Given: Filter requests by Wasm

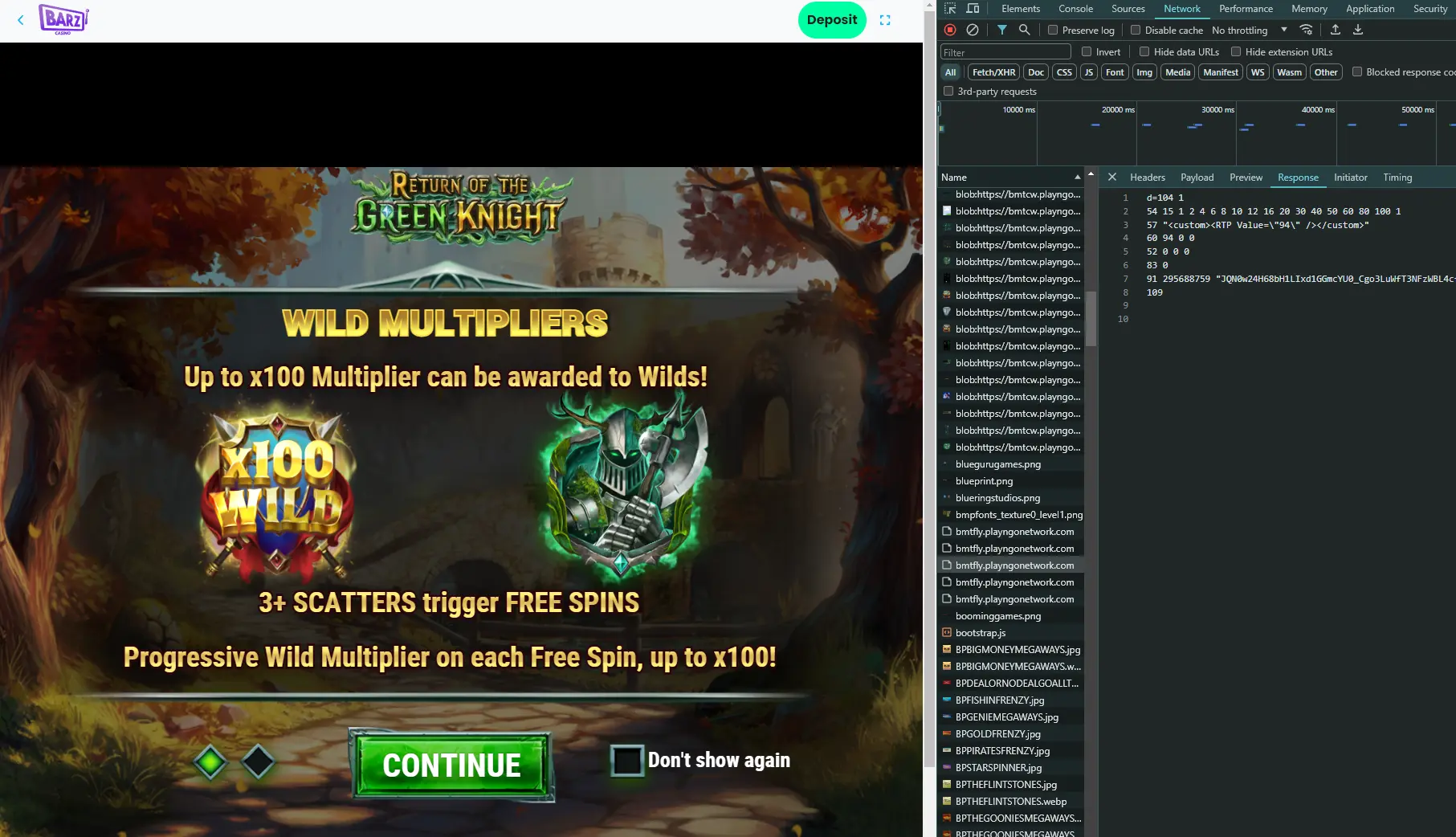Looking at the screenshot, I should [1289, 72].
